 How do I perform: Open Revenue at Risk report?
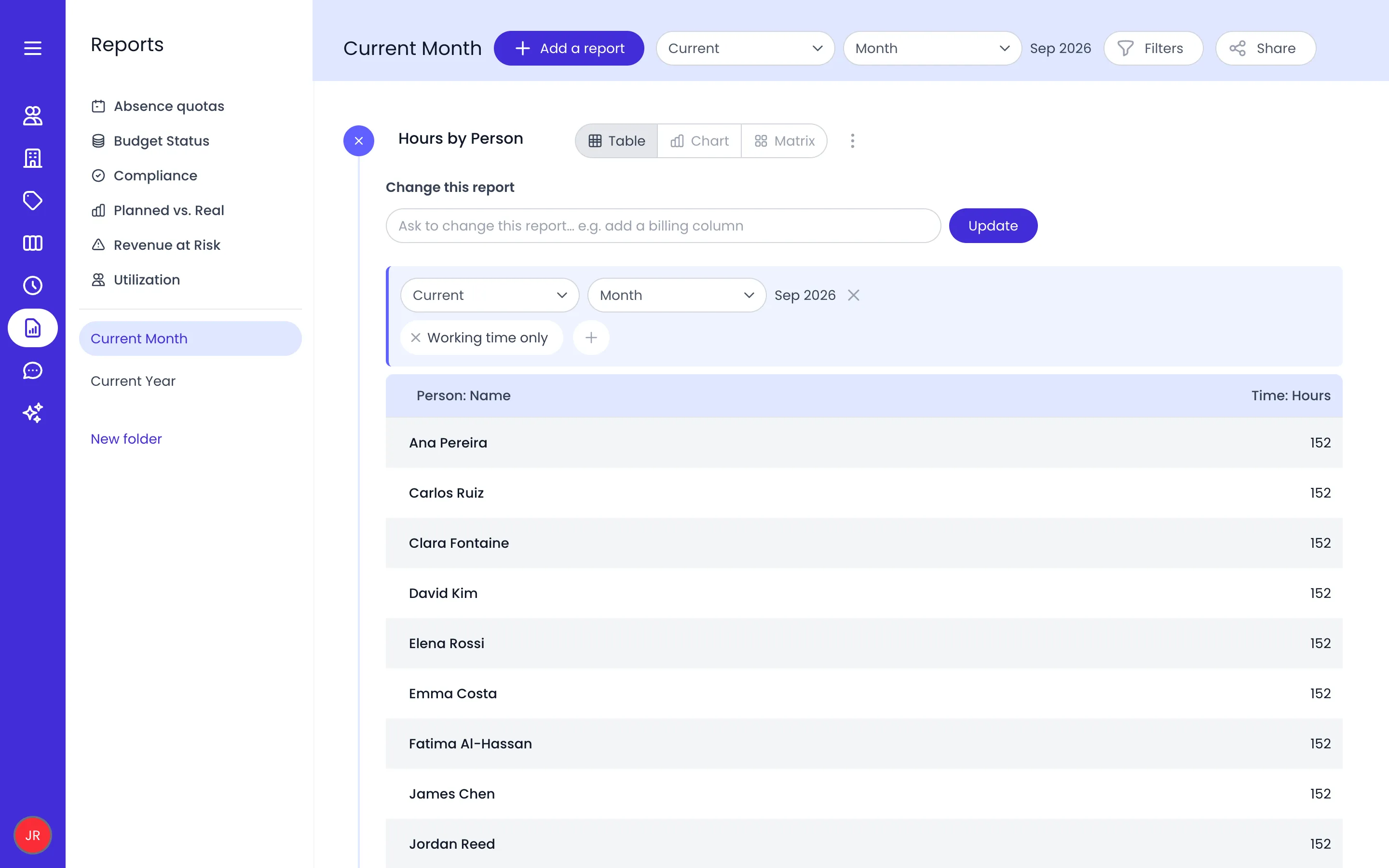click(156, 245)
